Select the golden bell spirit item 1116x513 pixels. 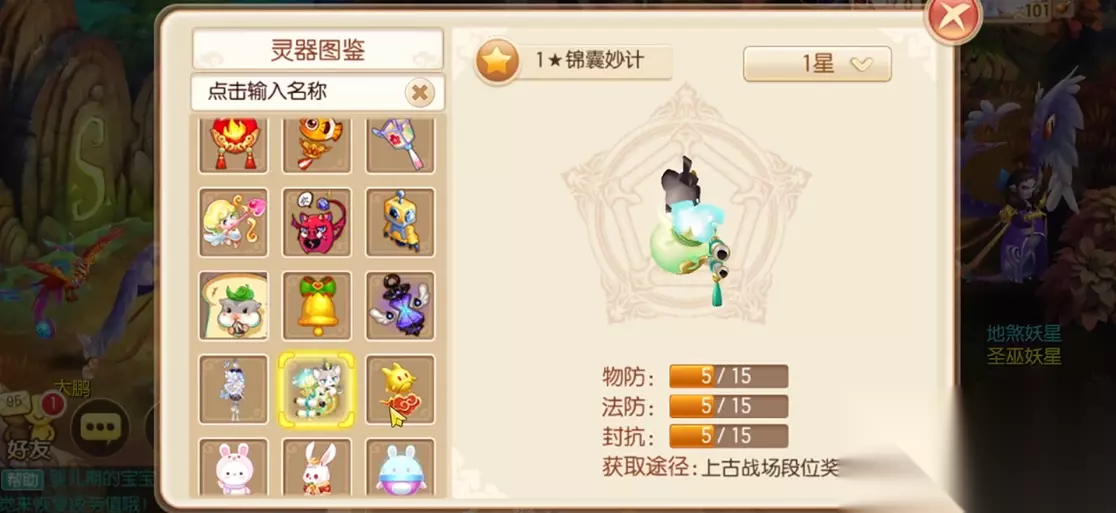click(317, 306)
